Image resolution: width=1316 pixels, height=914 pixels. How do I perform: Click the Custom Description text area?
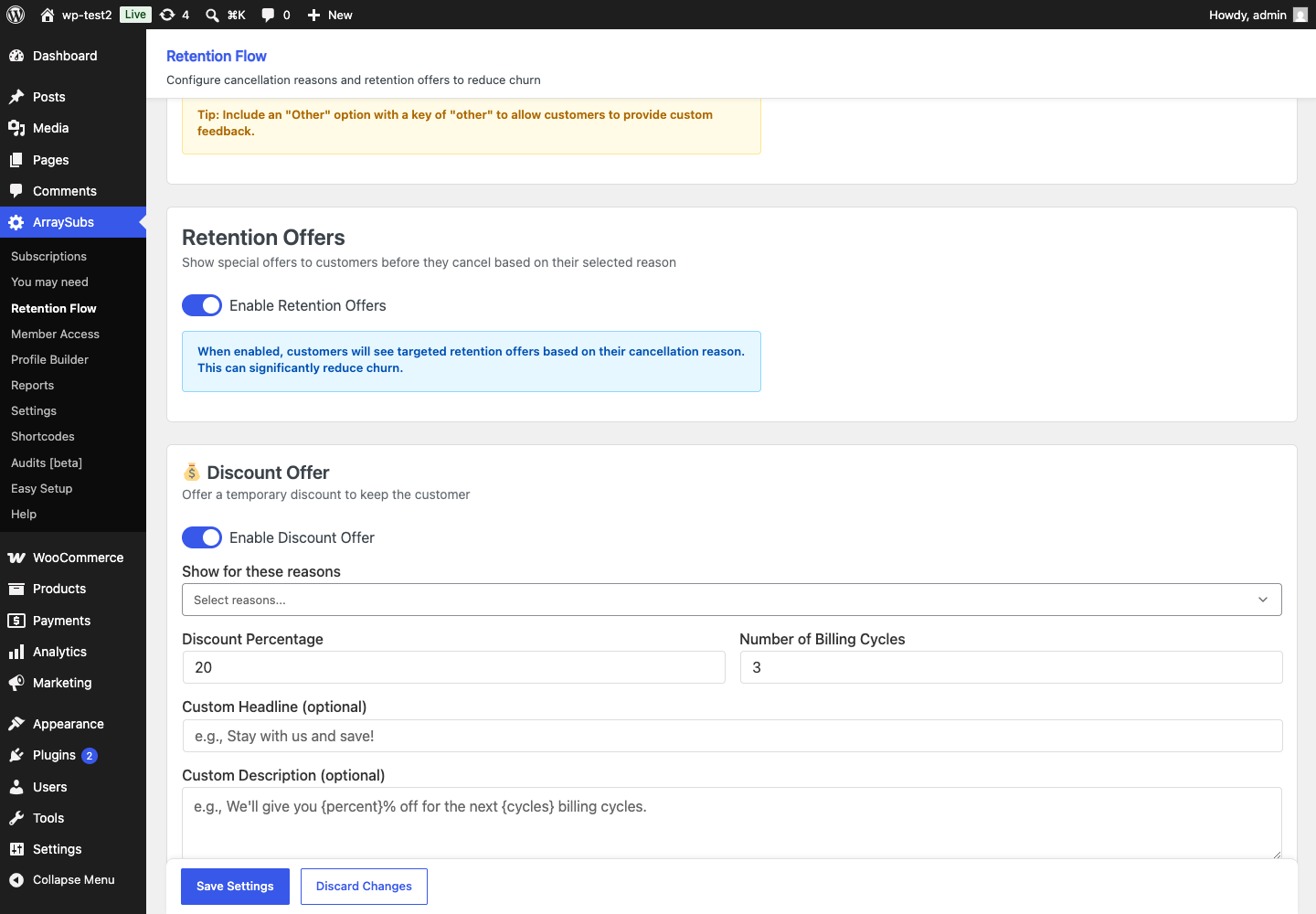pos(732,823)
